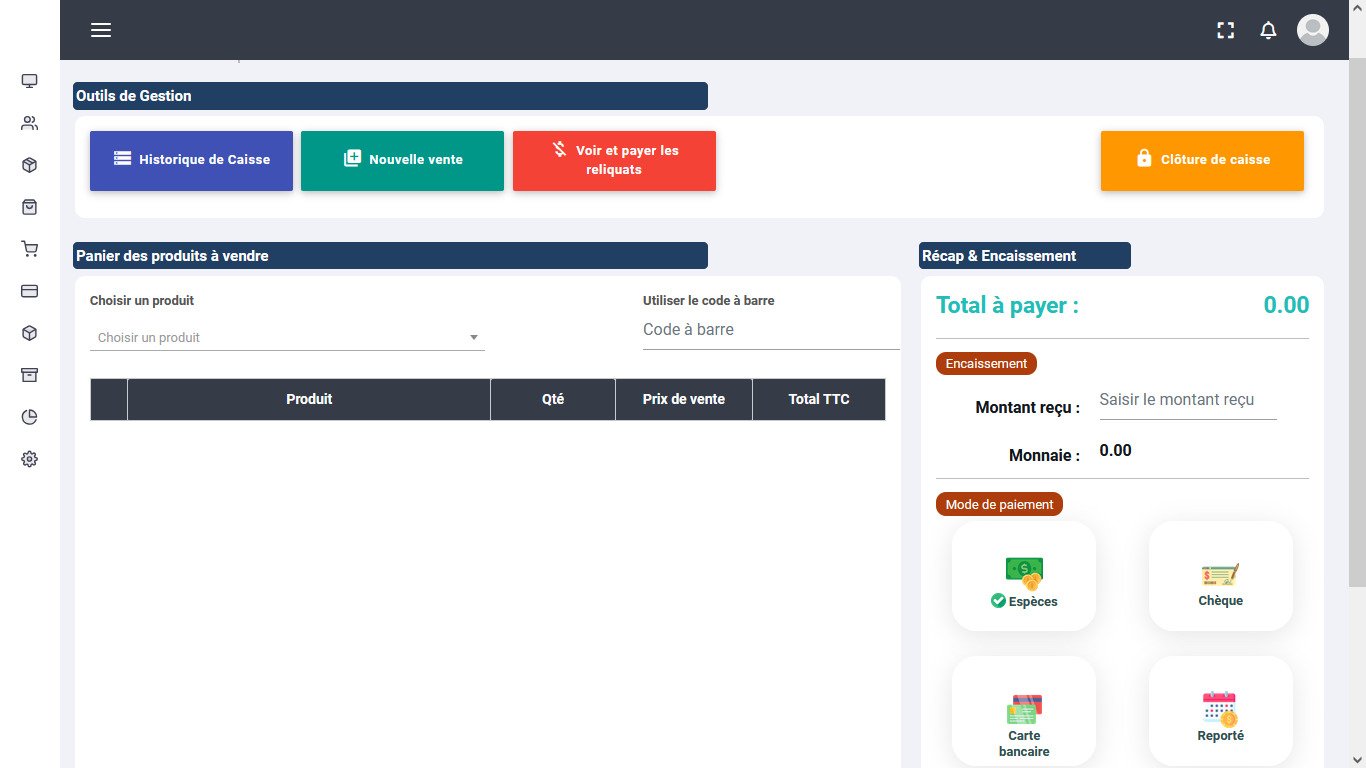
Task: Open the users section in the sidebar
Action: (x=29, y=122)
